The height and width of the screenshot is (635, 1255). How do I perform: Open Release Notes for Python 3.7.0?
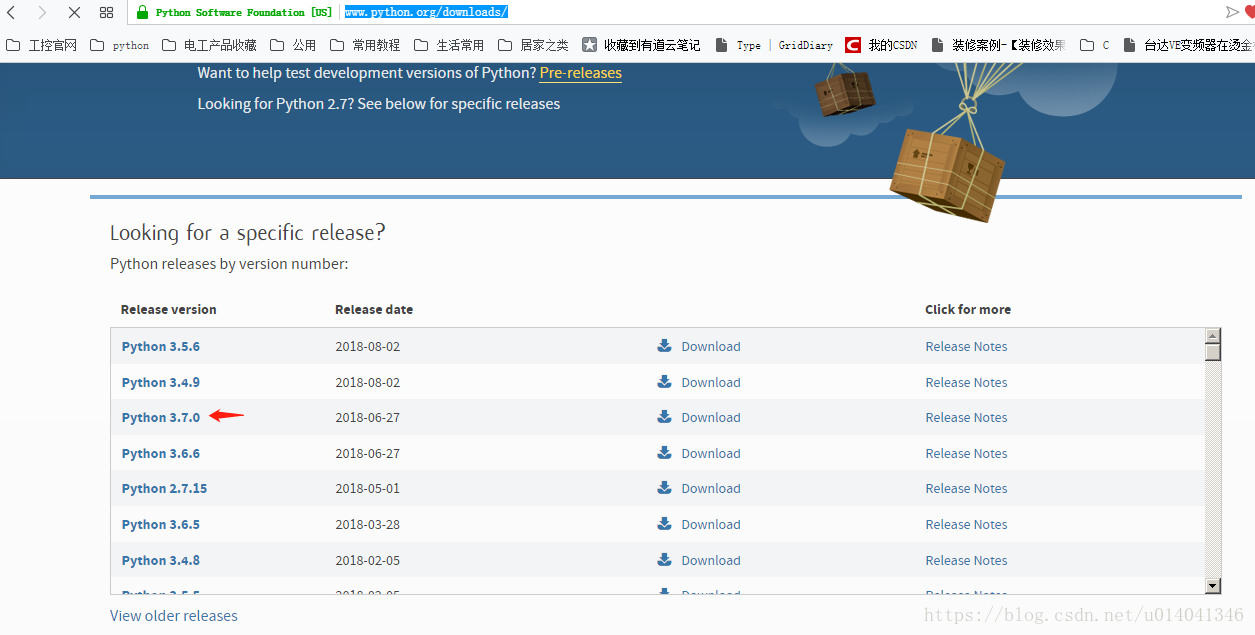(966, 418)
